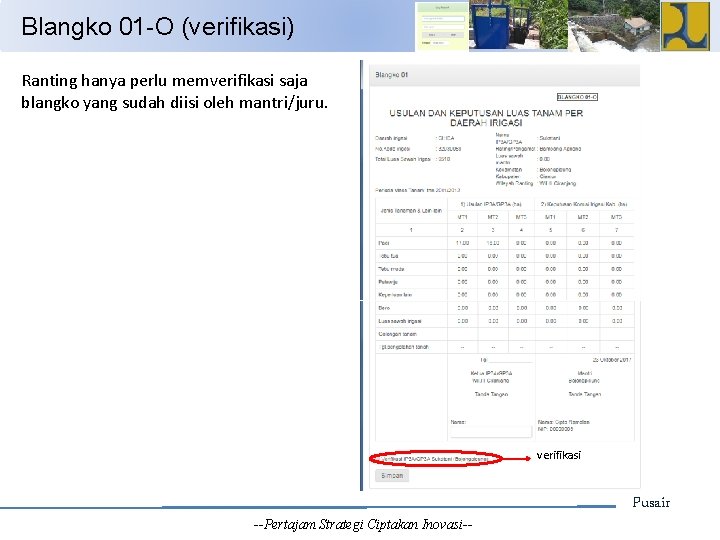720x540 pixels.
Task: Click the Pertajam Strategi Ciptakan Inovasi tagline
Action: (363, 524)
